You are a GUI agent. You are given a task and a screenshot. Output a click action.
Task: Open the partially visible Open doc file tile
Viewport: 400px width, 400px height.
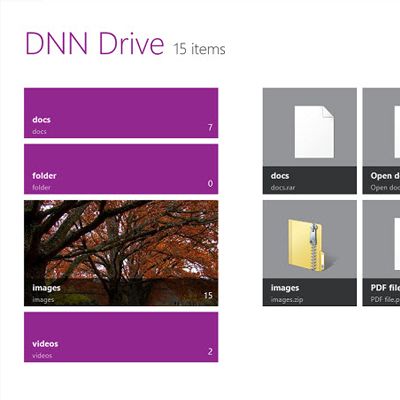pyautogui.click(x=381, y=141)
